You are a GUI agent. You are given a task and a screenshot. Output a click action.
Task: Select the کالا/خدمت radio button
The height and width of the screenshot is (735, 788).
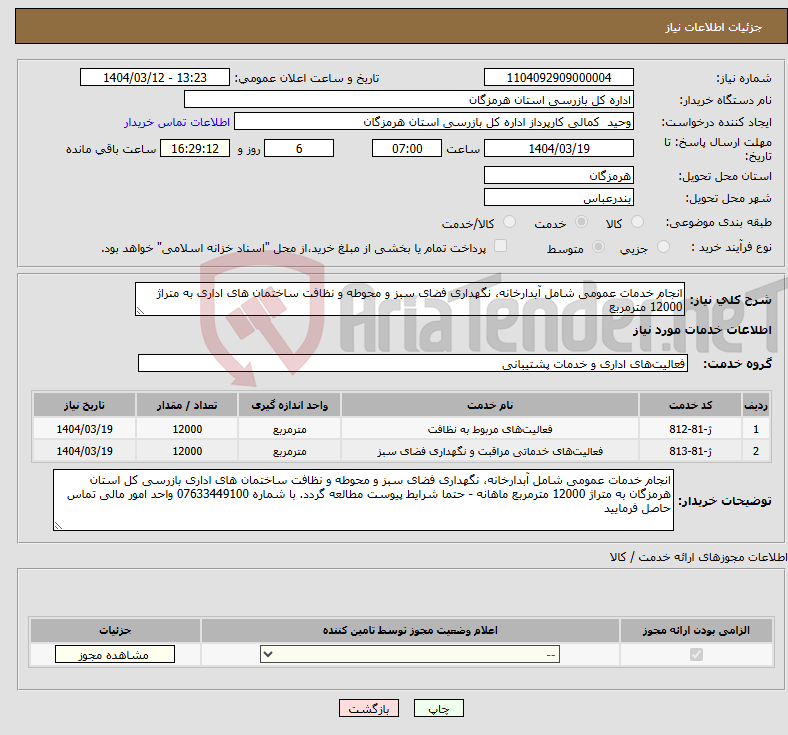point(509,222)
